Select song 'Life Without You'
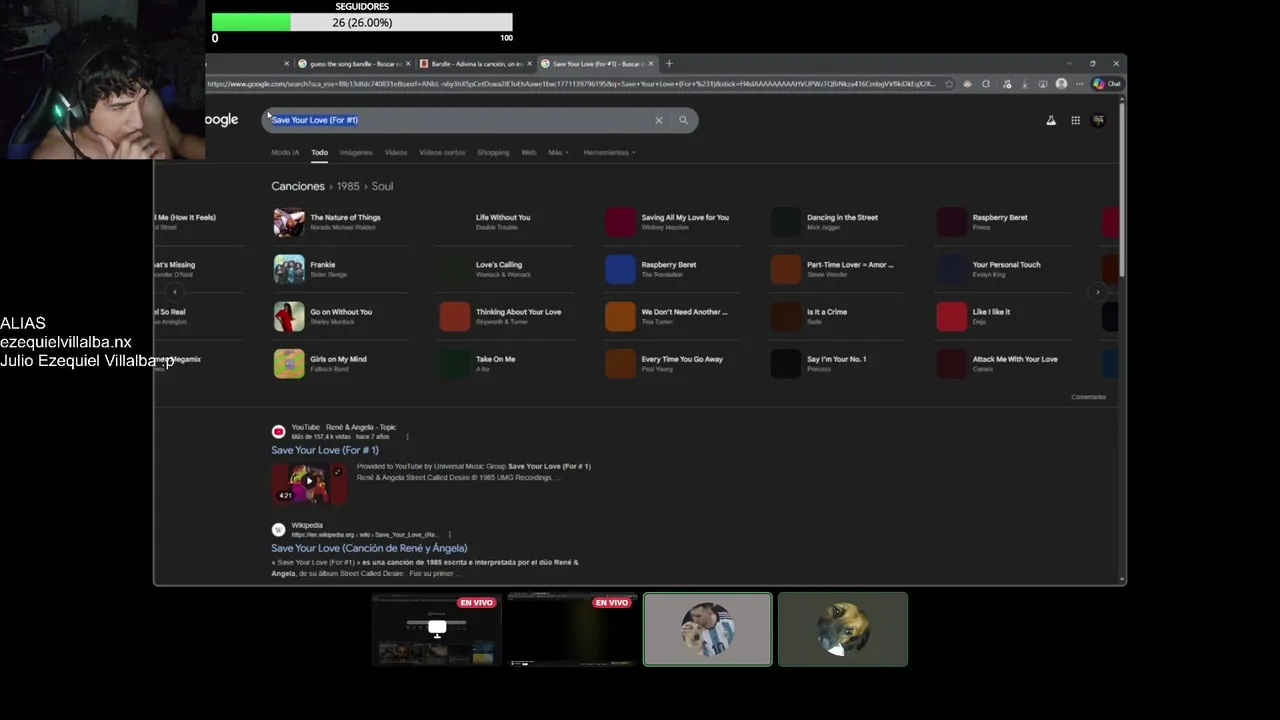This screenshot has width=1280, height=720. pos(505,221)
